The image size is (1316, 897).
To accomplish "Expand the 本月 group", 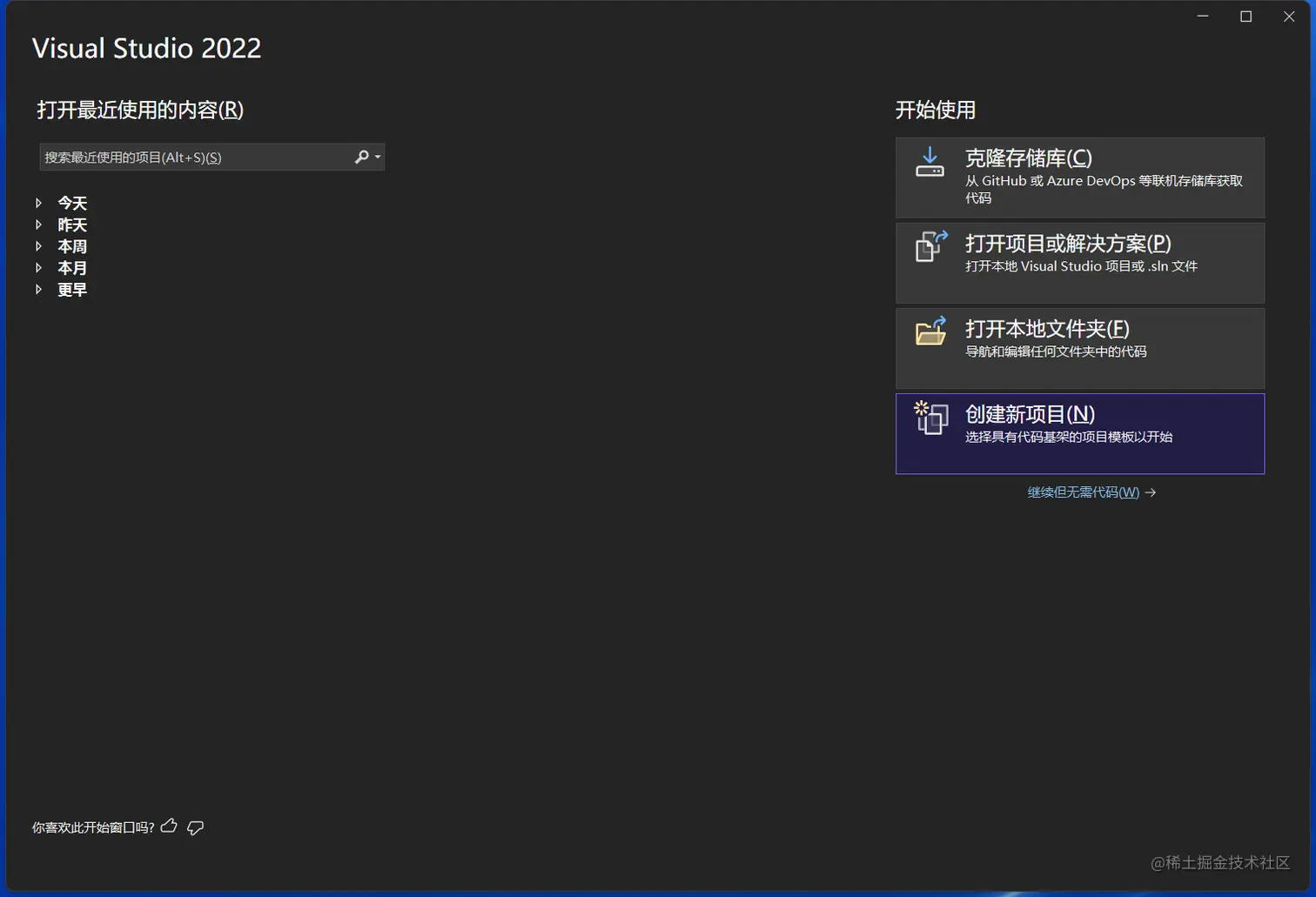I will pos(38,268).
